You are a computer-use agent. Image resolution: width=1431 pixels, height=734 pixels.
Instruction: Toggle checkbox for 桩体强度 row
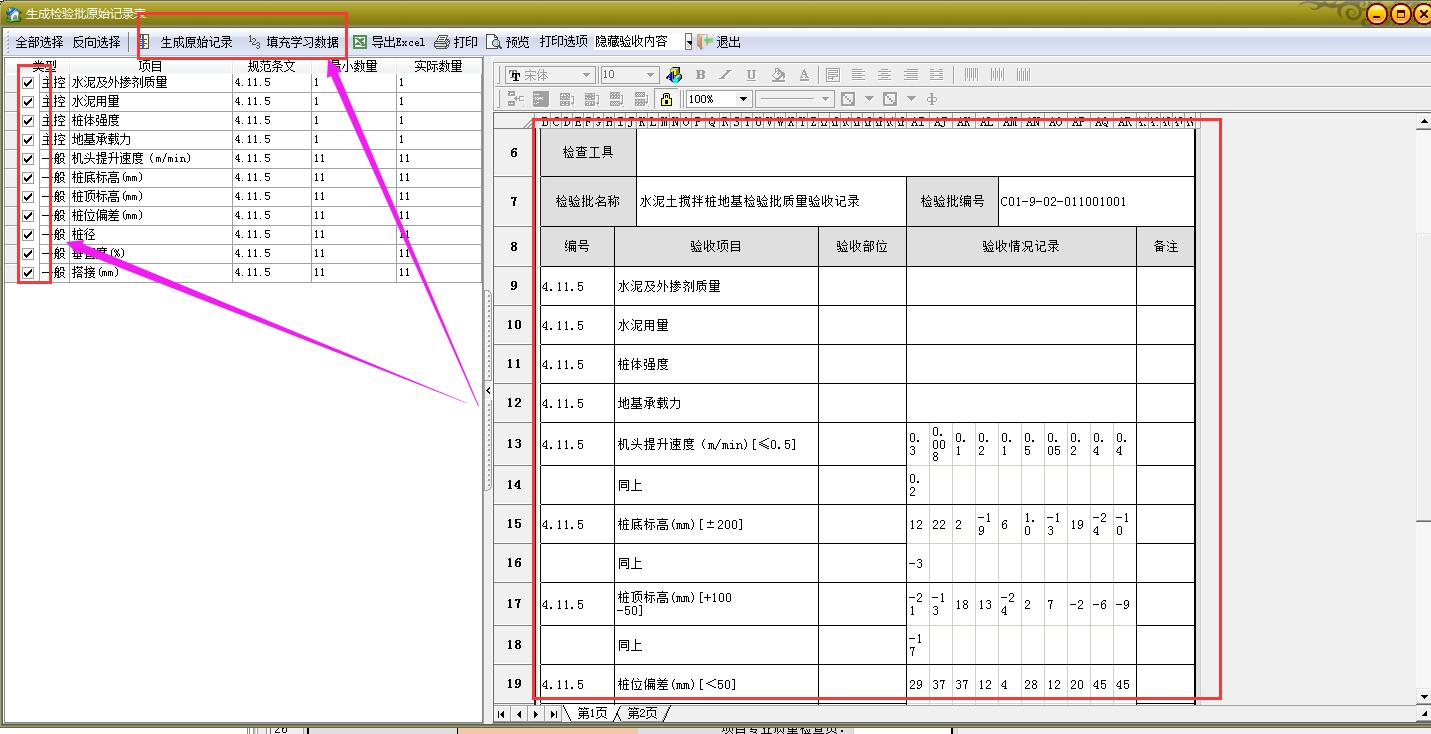click(x=28, y=121)
